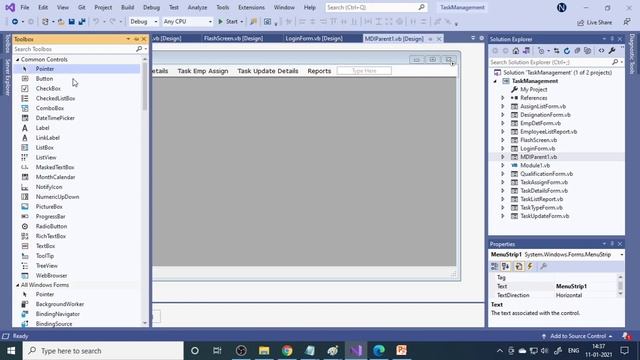
Task: Open the Properties object selector dropdown MenuStrip1
Action: pyautogui.click(x=621, y=255)
